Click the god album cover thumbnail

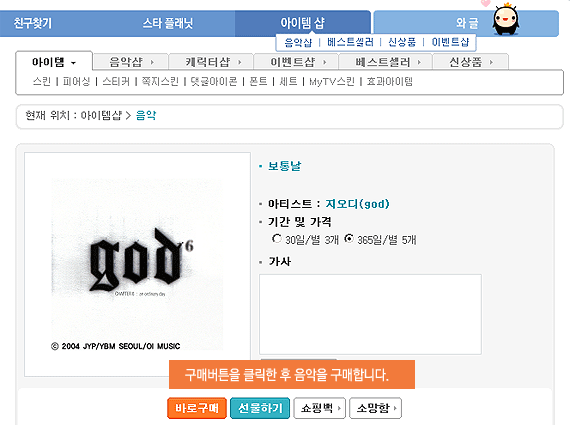tap(137, 264)
